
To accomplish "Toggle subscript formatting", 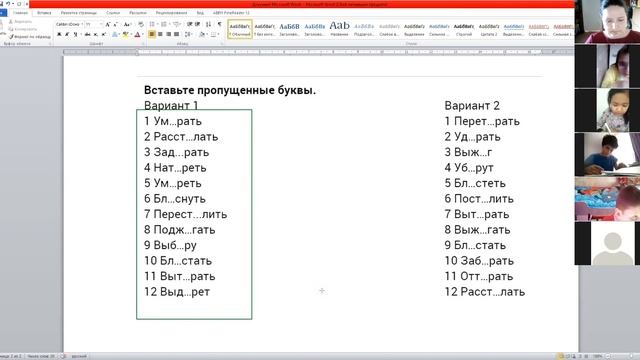I will tap(96, 34).
